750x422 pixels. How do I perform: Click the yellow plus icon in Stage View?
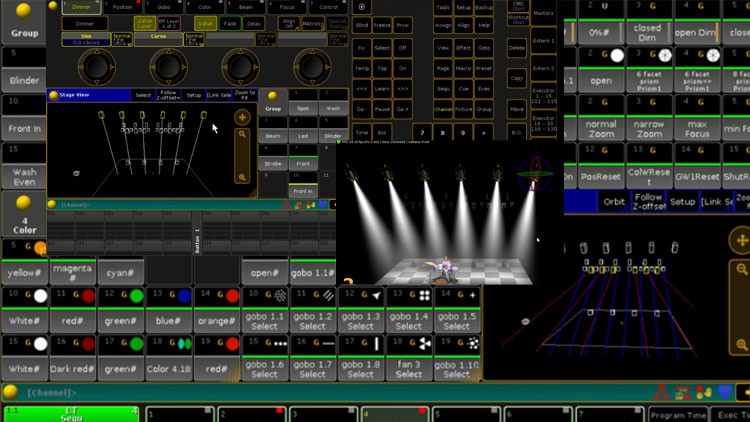coord(242,116)
